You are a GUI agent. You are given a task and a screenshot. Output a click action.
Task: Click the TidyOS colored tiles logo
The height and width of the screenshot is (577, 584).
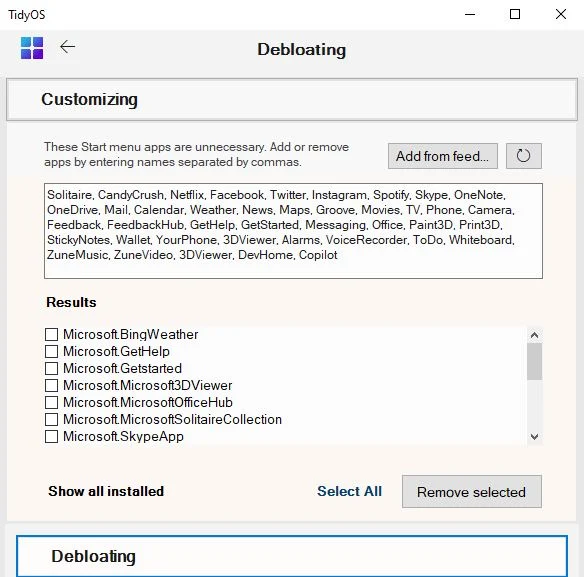(x=32, y=48)
